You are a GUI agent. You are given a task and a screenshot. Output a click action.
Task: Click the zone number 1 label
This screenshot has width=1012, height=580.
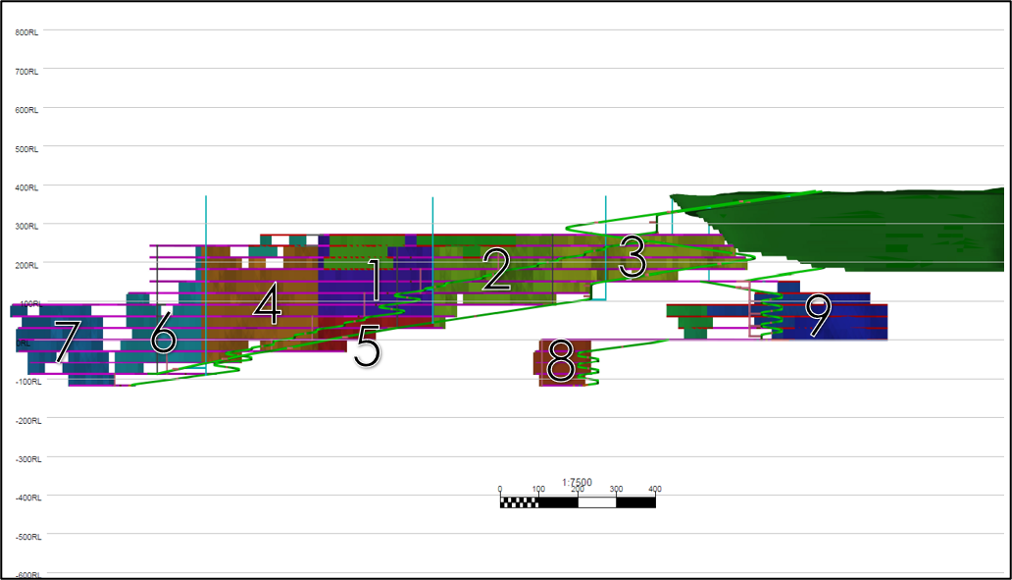(x=374, y=278)
